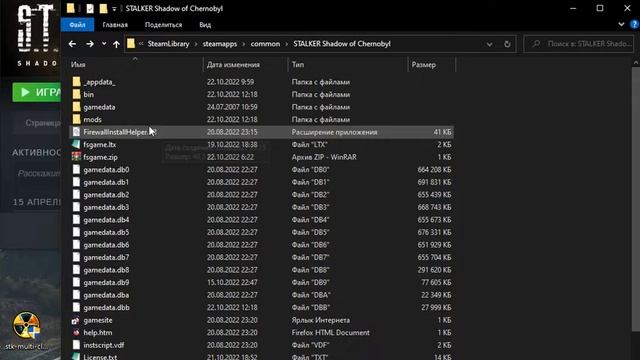The height and width of the screenshot is (360, 640).
Task: Open Explorer help question mark icon
Action: pos(634,24)
